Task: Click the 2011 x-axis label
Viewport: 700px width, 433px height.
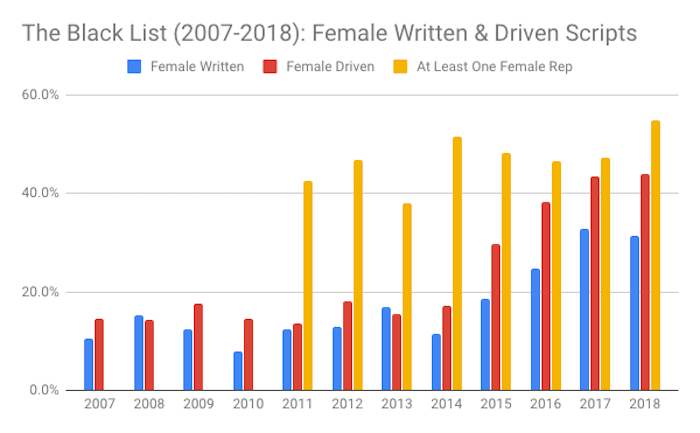Action: (x=298, y=404)
